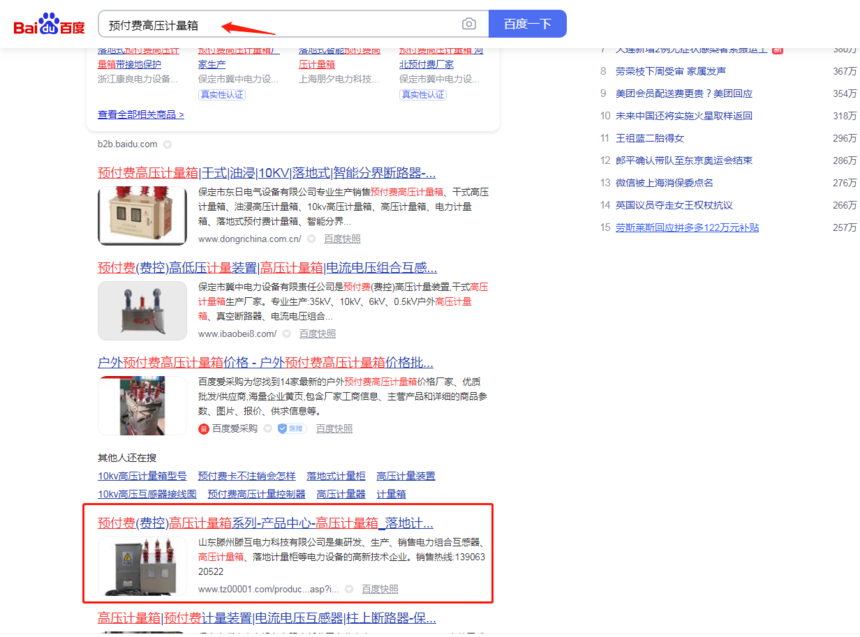Click the search input containing 预付费高压计量箱
Image resolution: width=860 pixels, height=637 pixels.
293,24
